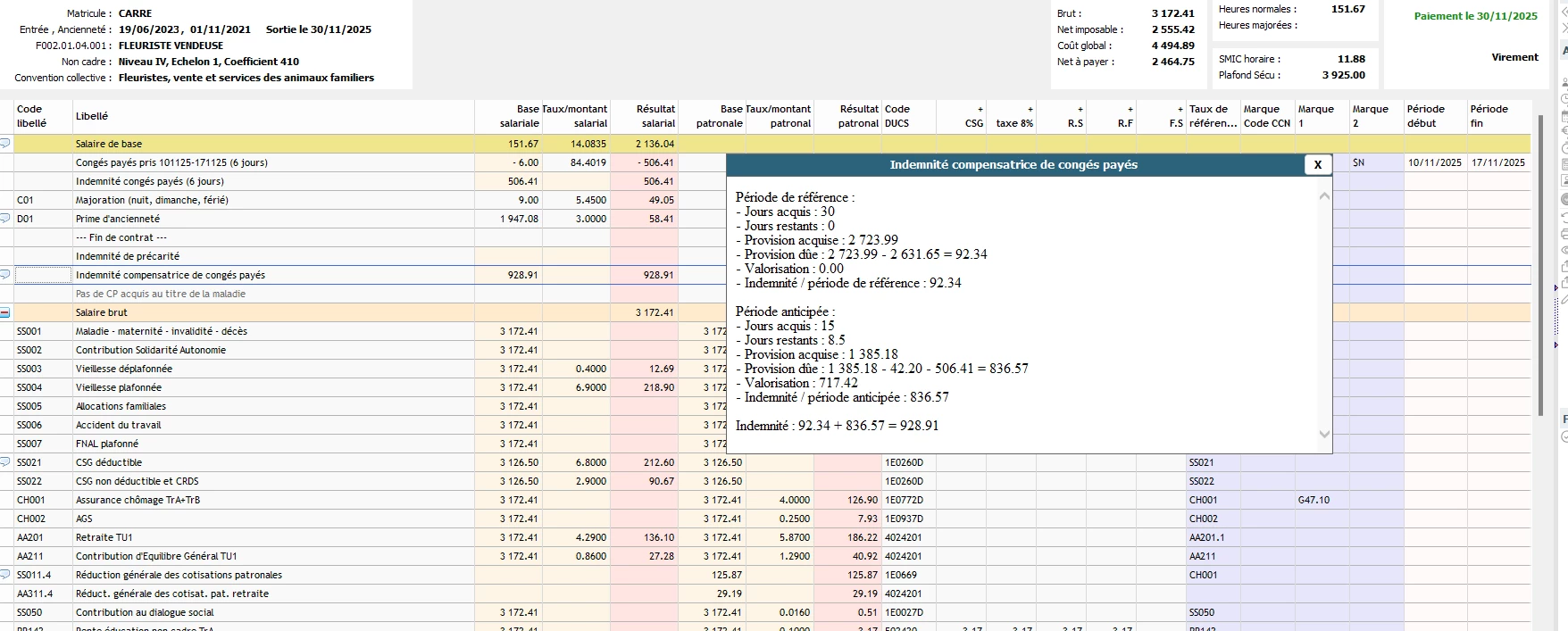Image resolution: width=1568 pixels, height=631 pixels.
Task: Show the note icon next to SS021
Action: tap(5, 462)
